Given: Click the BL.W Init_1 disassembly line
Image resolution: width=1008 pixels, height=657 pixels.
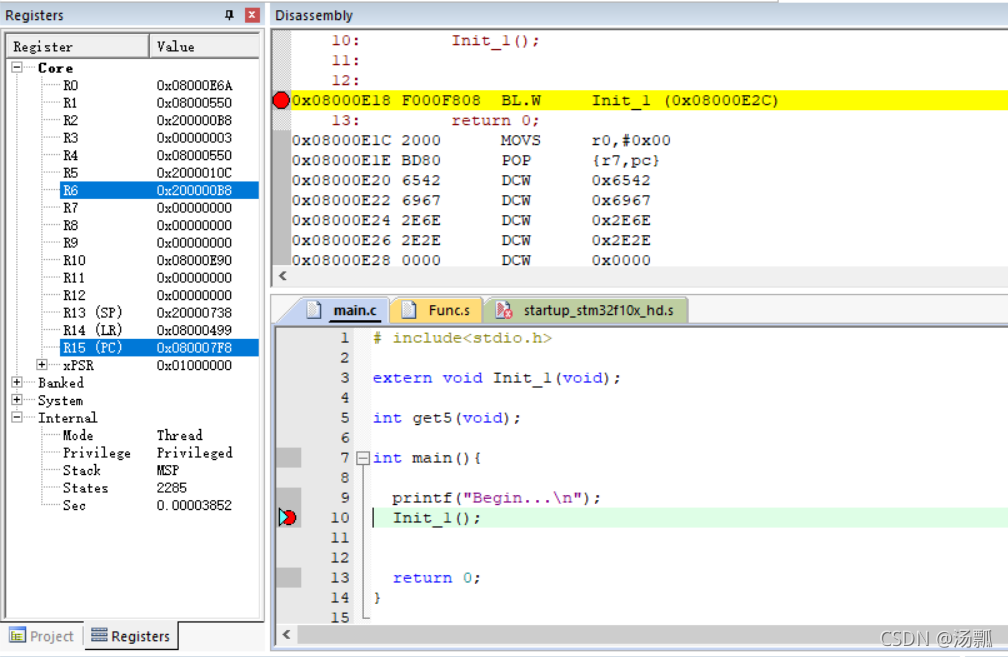Looking at the screenshot, I should point(649,100).
